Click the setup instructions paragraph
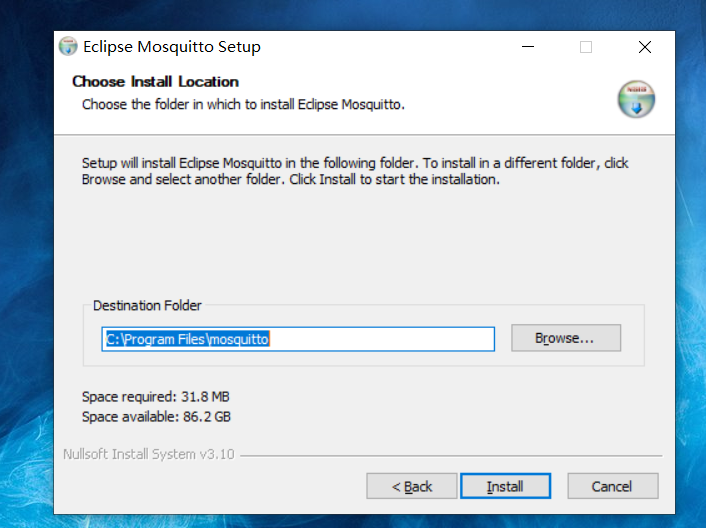This screenshot has height=528, width=706. [x=355, y=172]
